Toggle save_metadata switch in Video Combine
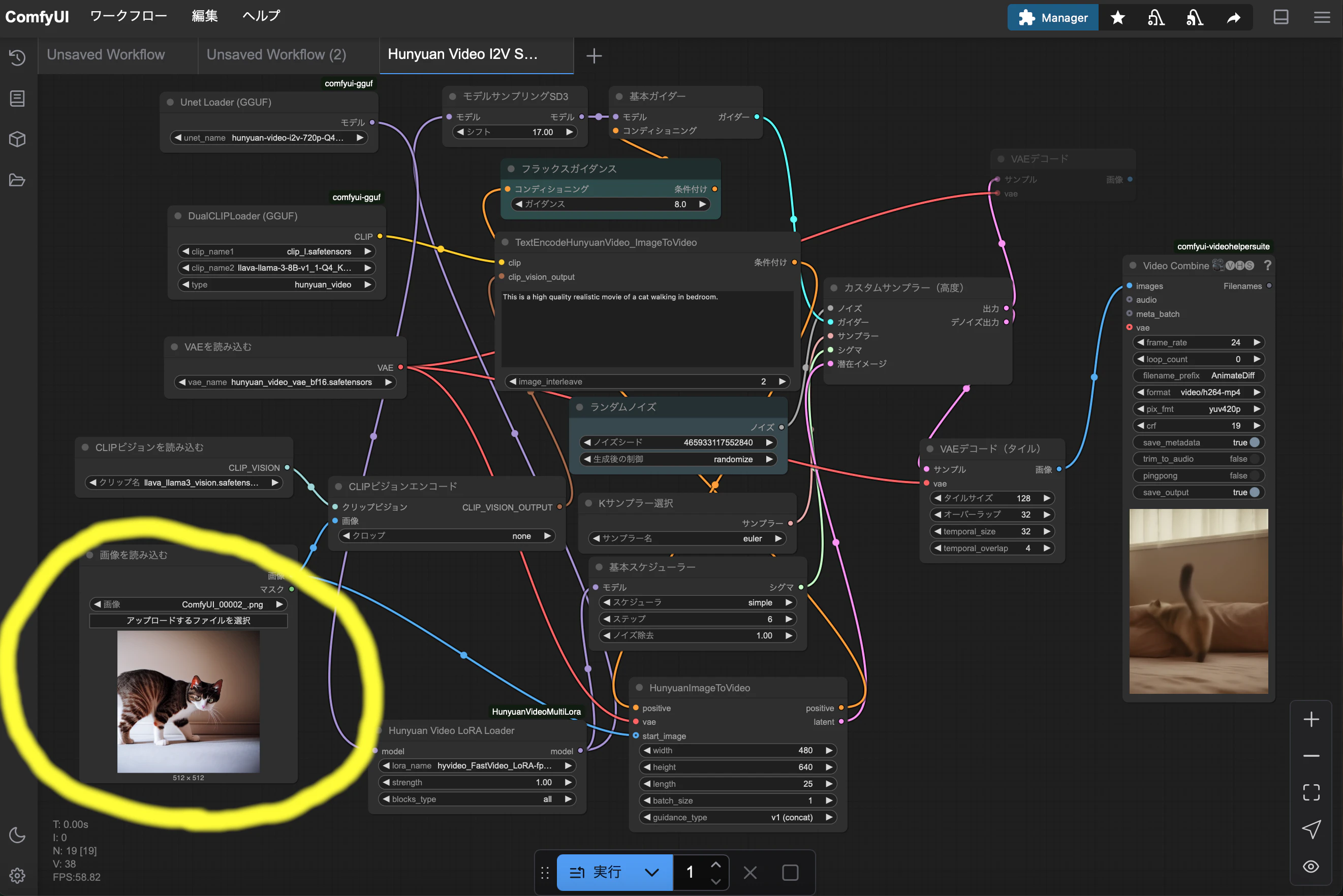Image resolution: width=1343 pixels, height=896 pixels. pos(1255,442)
